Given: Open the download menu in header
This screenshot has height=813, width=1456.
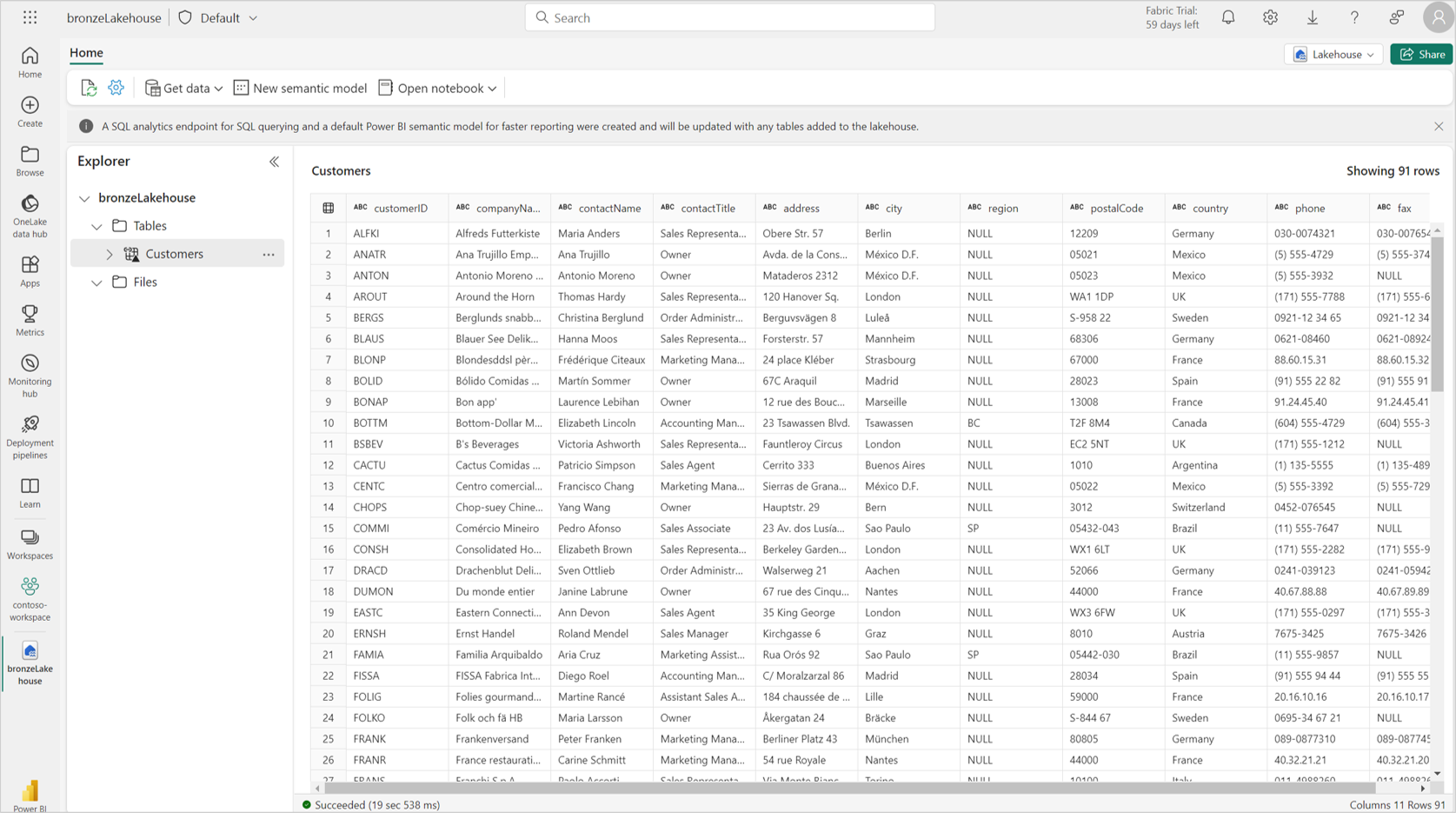Looking at the screenshot, I should click(x=1313, y=17).
